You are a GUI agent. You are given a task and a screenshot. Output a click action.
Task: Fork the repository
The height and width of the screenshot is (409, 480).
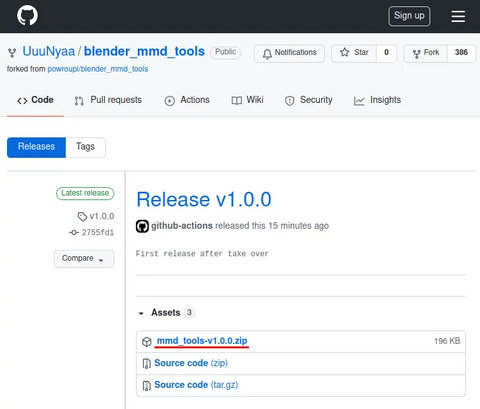tap(426, 53)
